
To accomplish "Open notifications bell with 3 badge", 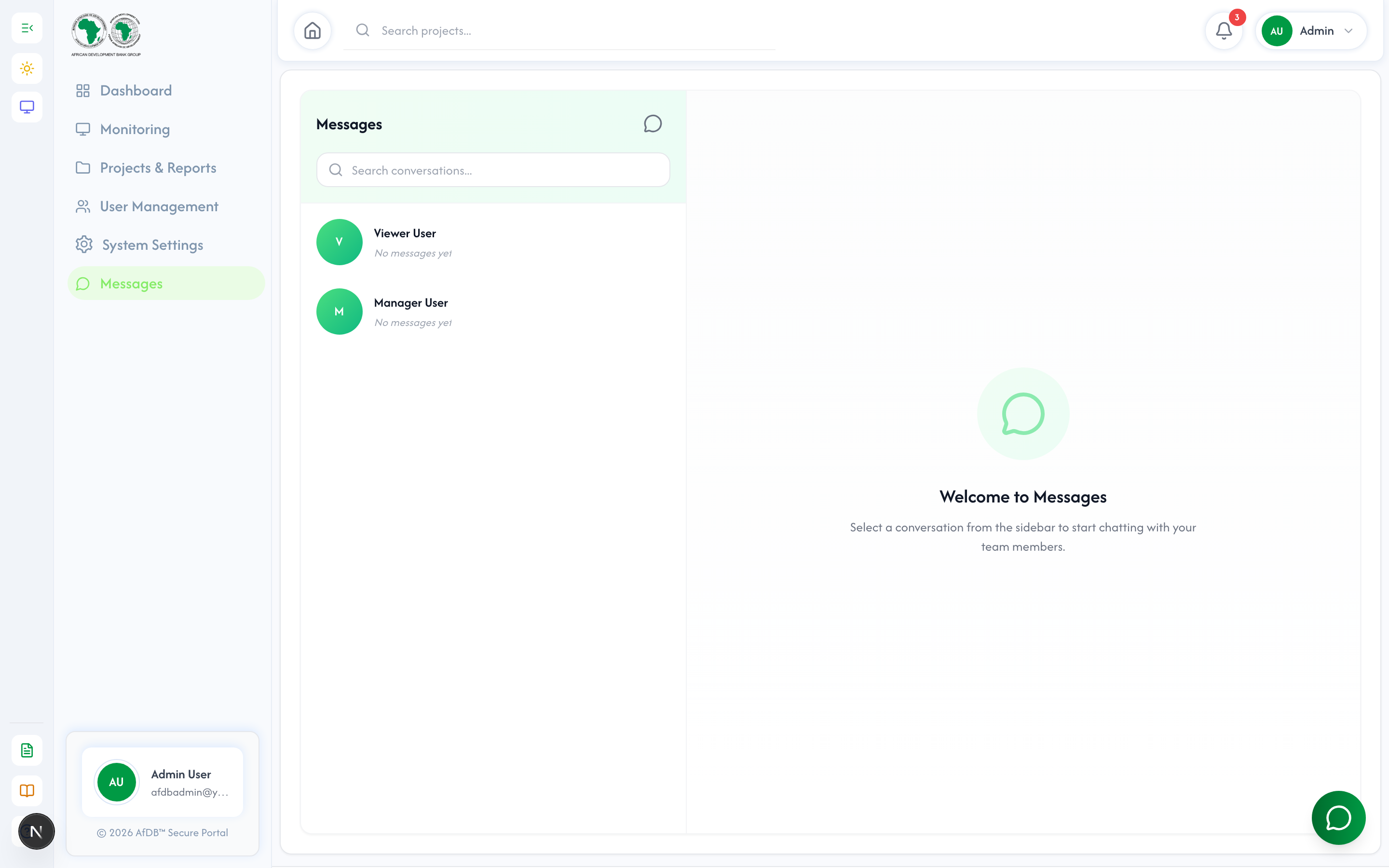I will pos(1224,30).
